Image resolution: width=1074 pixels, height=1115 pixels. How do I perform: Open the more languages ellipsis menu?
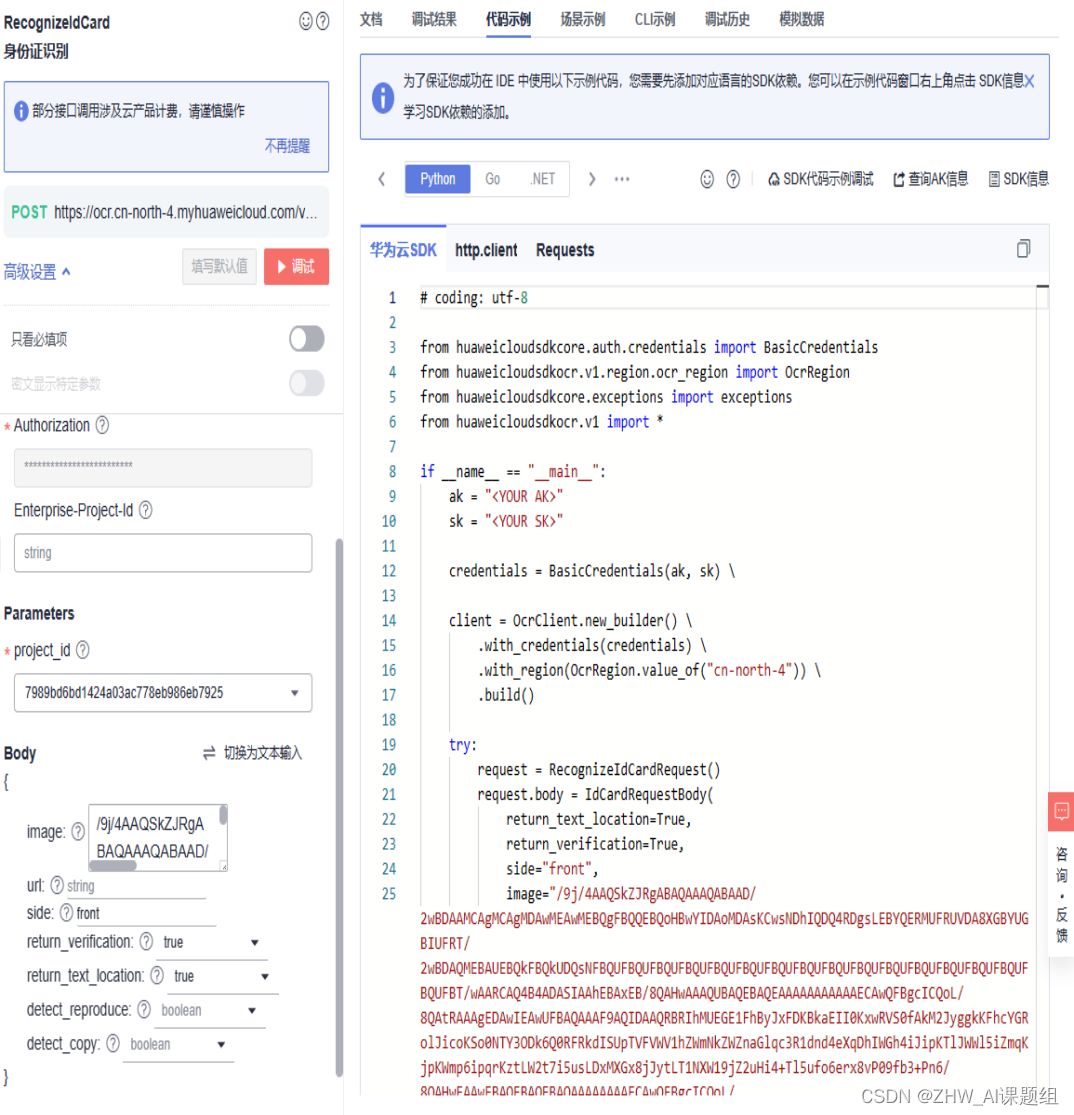point(622,179)
